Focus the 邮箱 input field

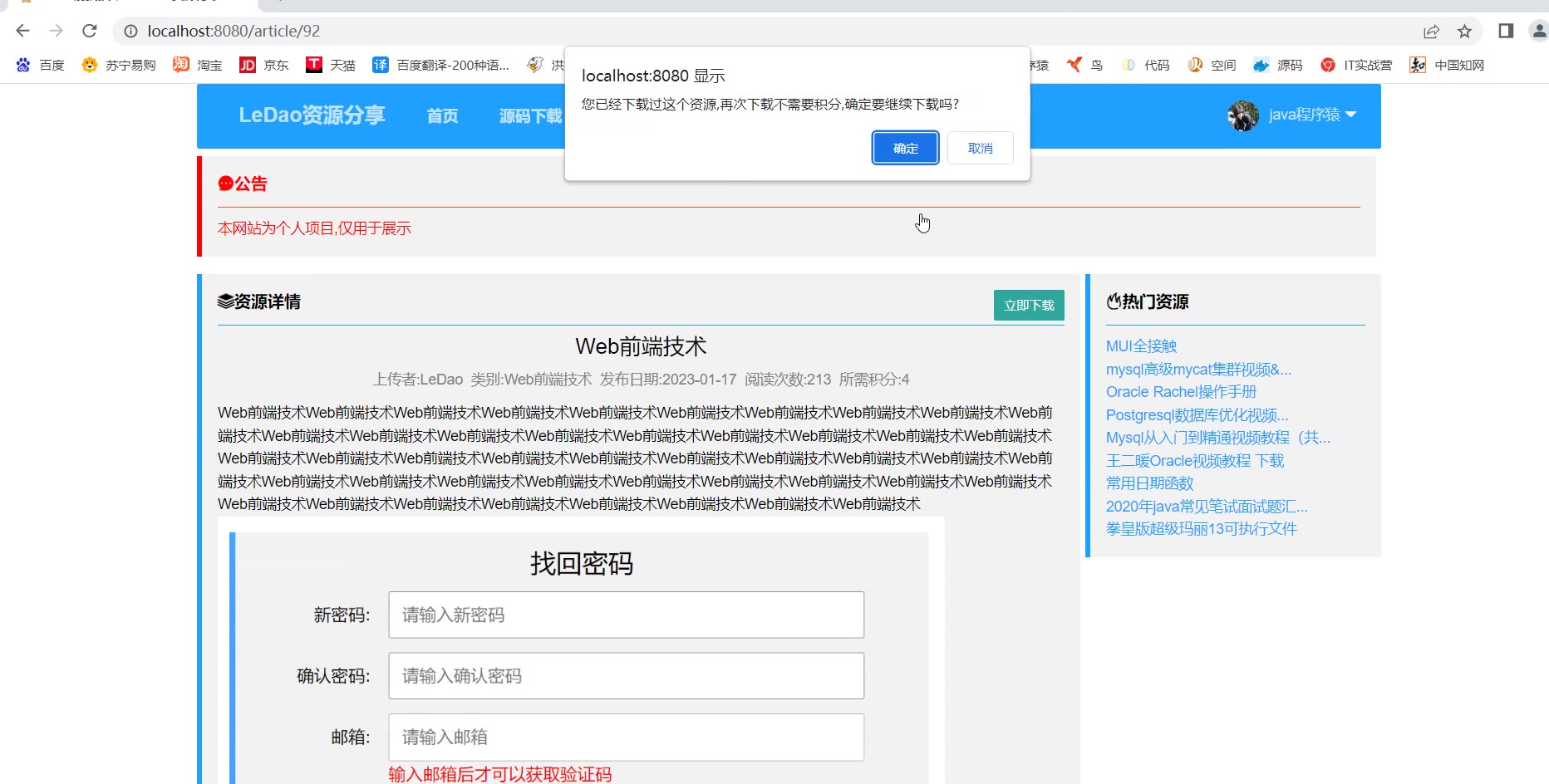(x=626, y=737)
